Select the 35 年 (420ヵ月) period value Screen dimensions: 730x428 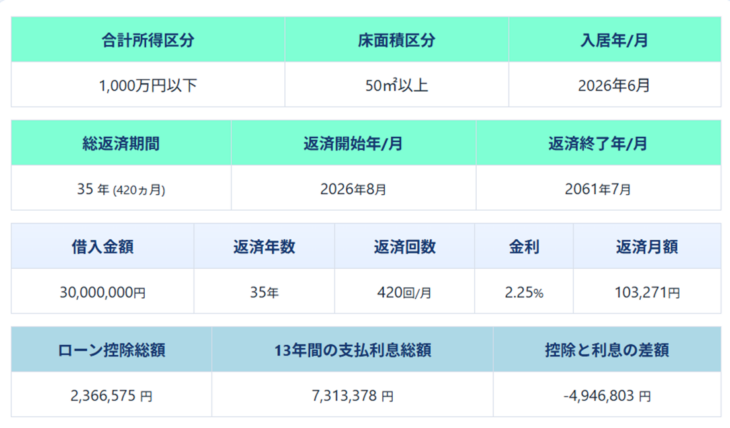121,188
